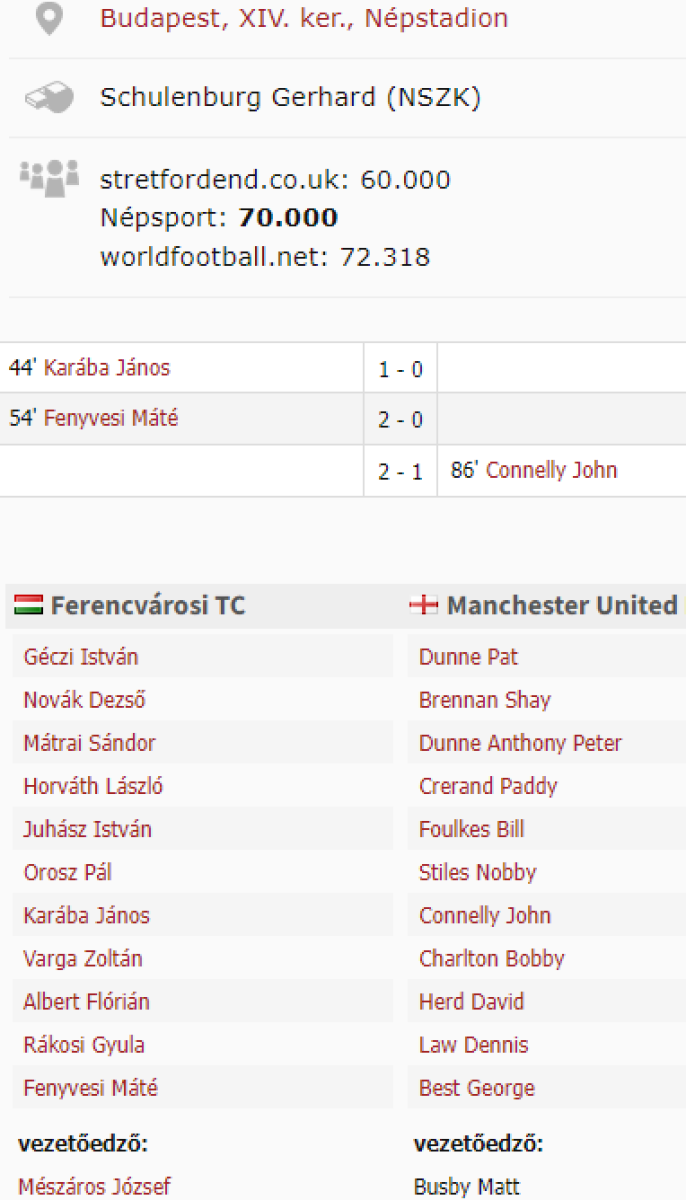Open Charlton Bobby player page
Screen dimensions: 686x1200
coord(491,958)
